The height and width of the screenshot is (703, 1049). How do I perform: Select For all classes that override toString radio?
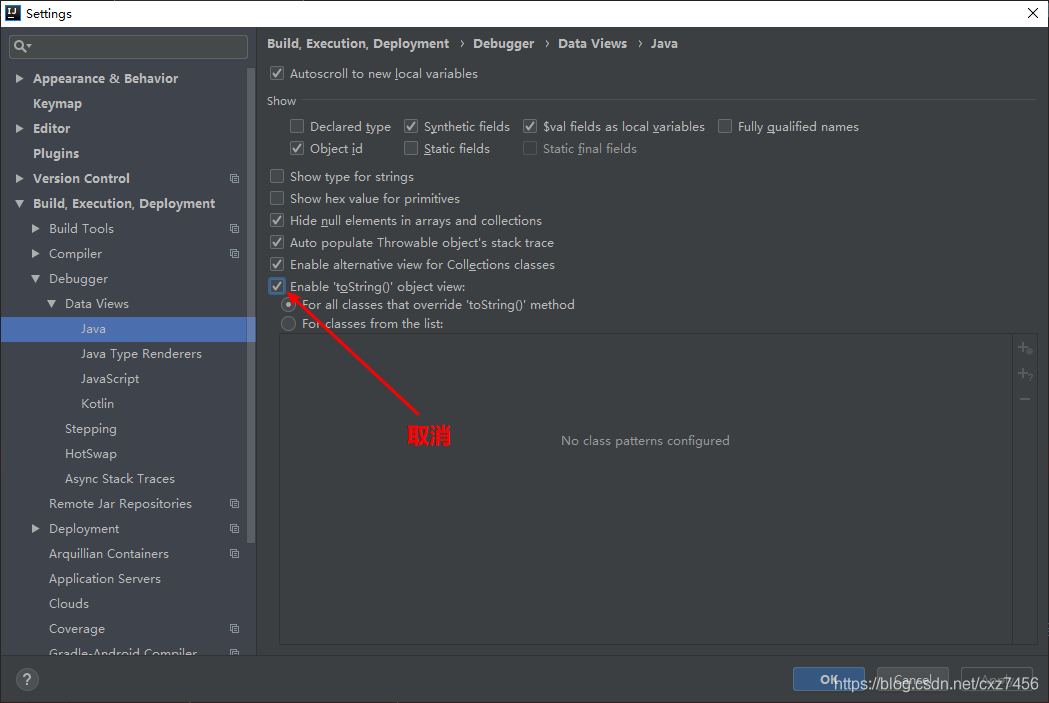[288, 305]
